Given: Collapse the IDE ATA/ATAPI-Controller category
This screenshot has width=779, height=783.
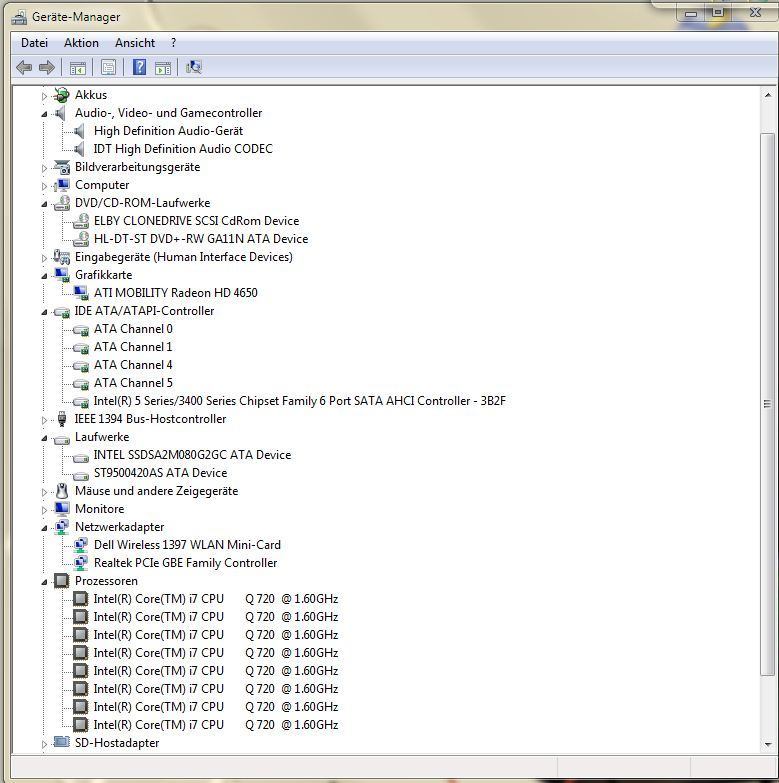Looking at the screenshot, I should tap(44, 312).
